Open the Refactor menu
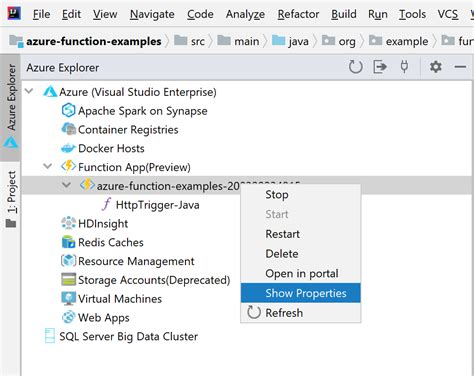The height and width of the screenshot is (376, 474). pos(298,14)
